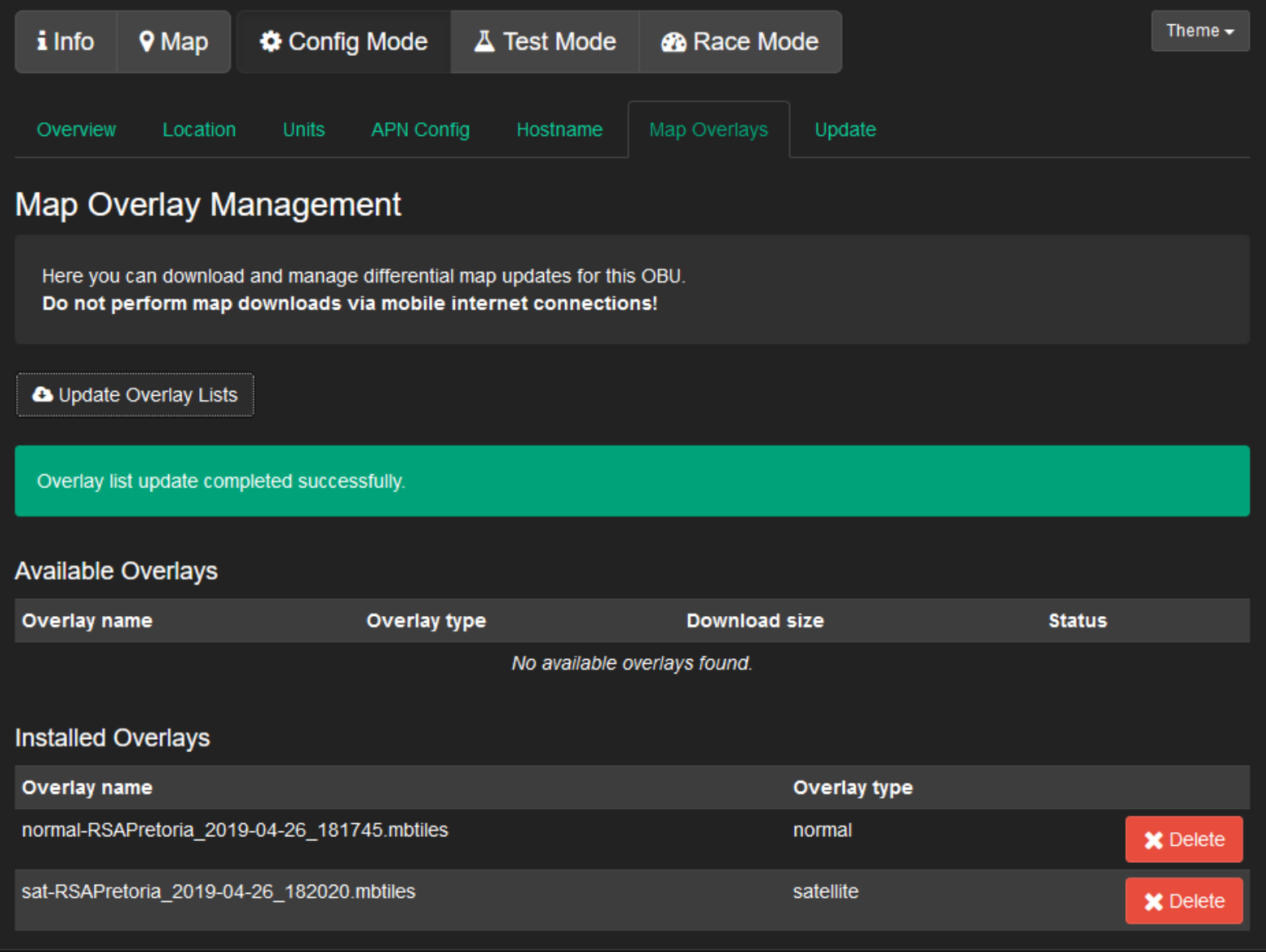This screenshot has height=952, width=1266.
Task: Click X icon to delete sat-RSAPretoria overlay
Action: [1153, 902]
